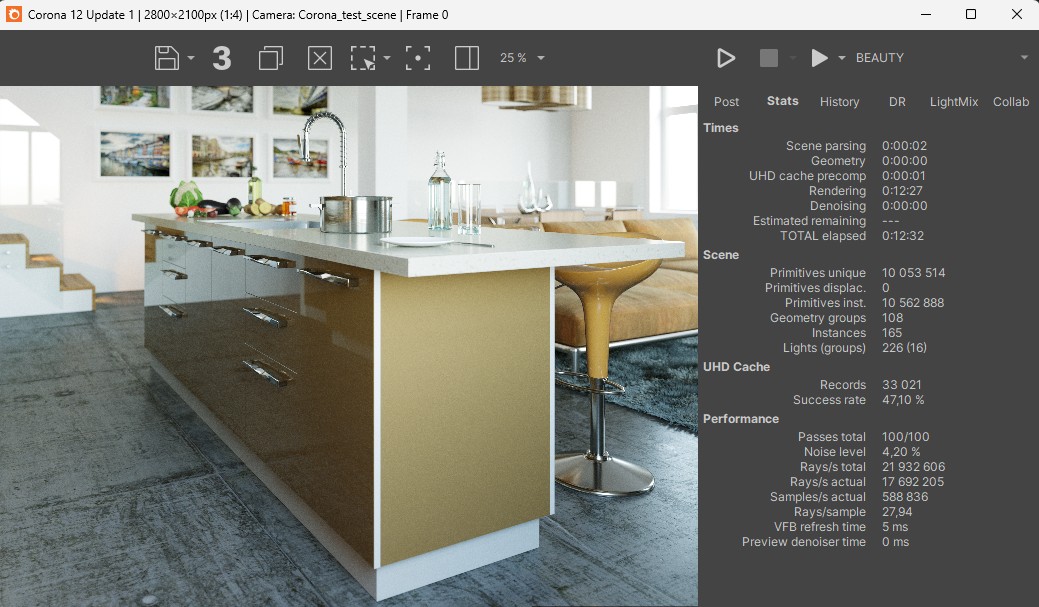Start rendering with the outlined play button
The image size is (1039, 607).
[x=726, y=58]
